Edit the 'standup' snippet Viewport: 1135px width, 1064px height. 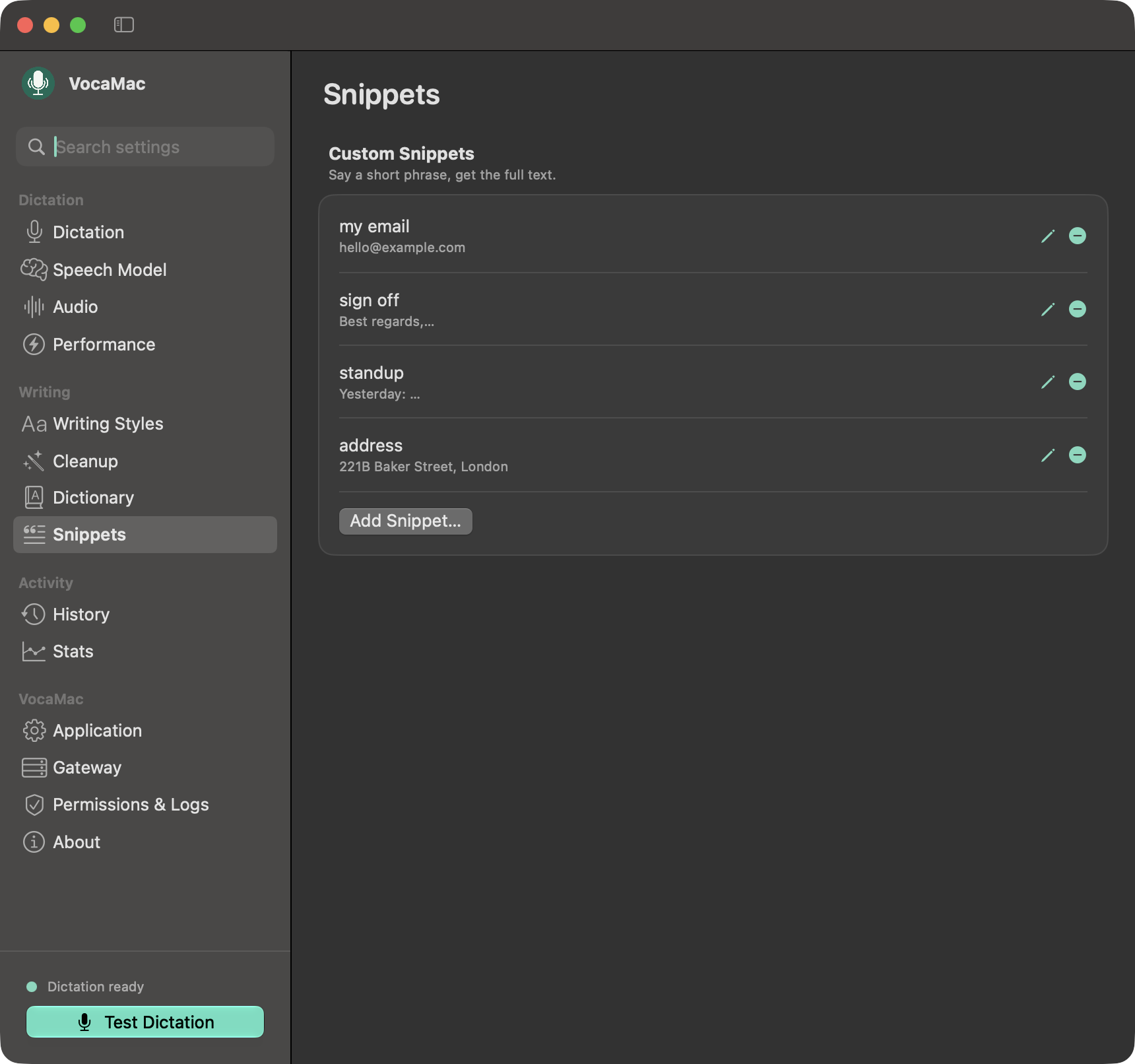click(x=1048, y=382)
